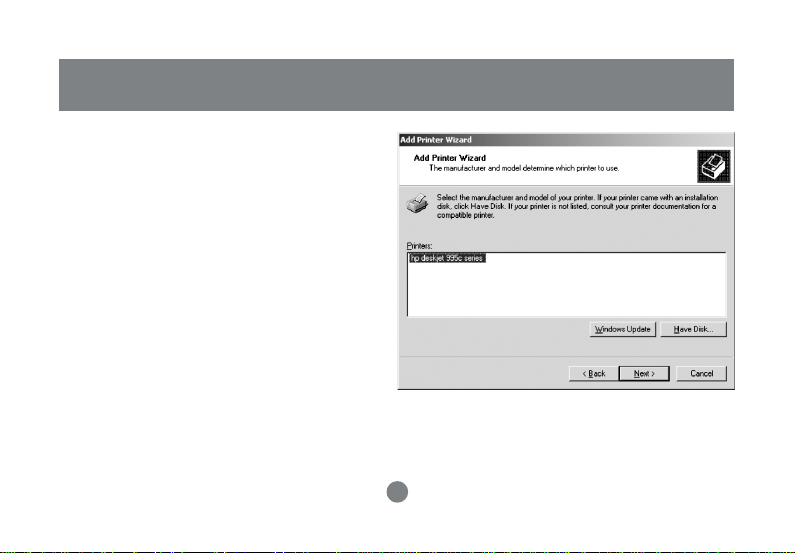Image resolution: width=795 pixels, height=553 pixels.
Task: Click the small printer icon beside instructions
Action: pyautogui.click(x=417, y=203)
